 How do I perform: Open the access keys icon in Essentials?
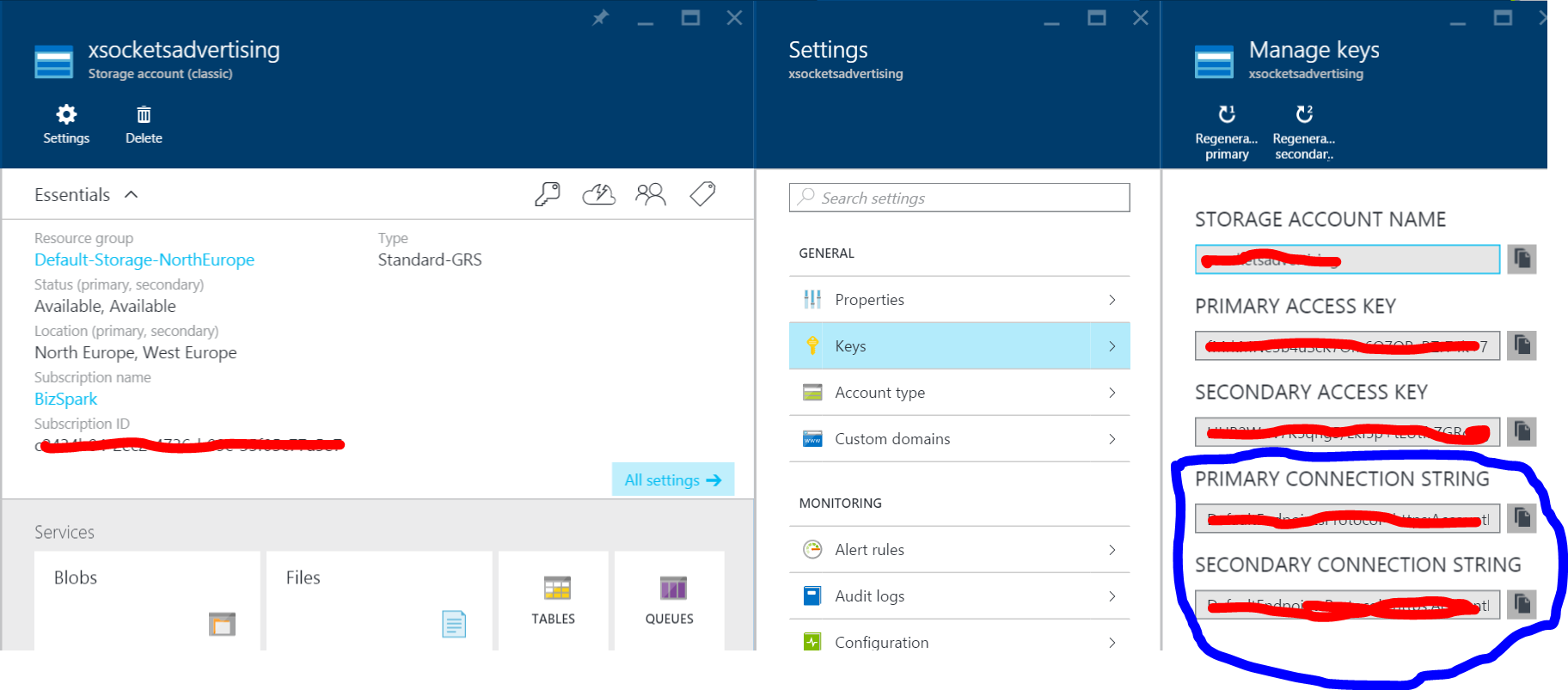click(x=548, y=195)
